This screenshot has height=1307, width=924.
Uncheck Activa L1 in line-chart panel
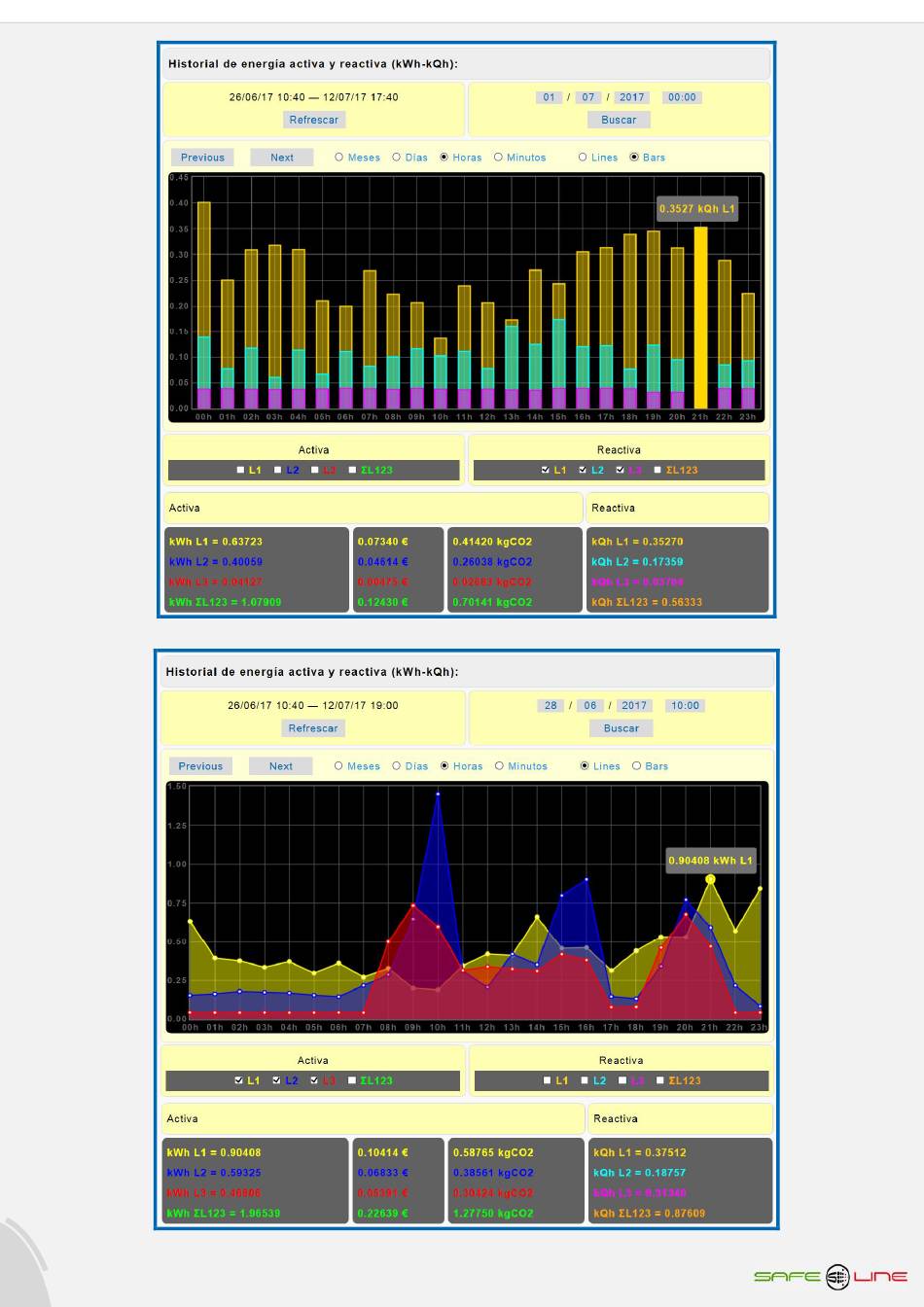tap(239, 1080)
